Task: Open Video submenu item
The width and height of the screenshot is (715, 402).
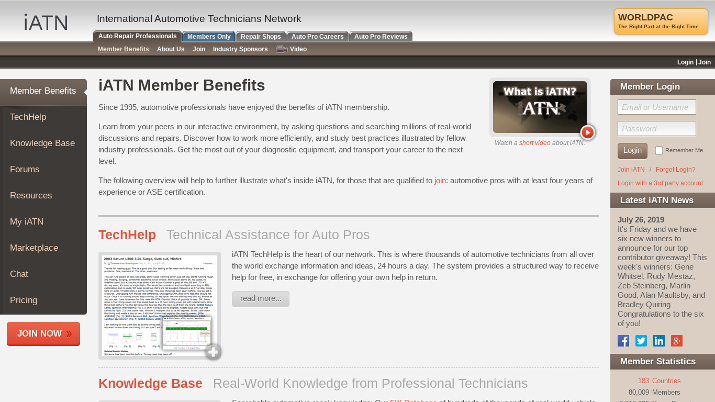Action: [x=298, y=49]
